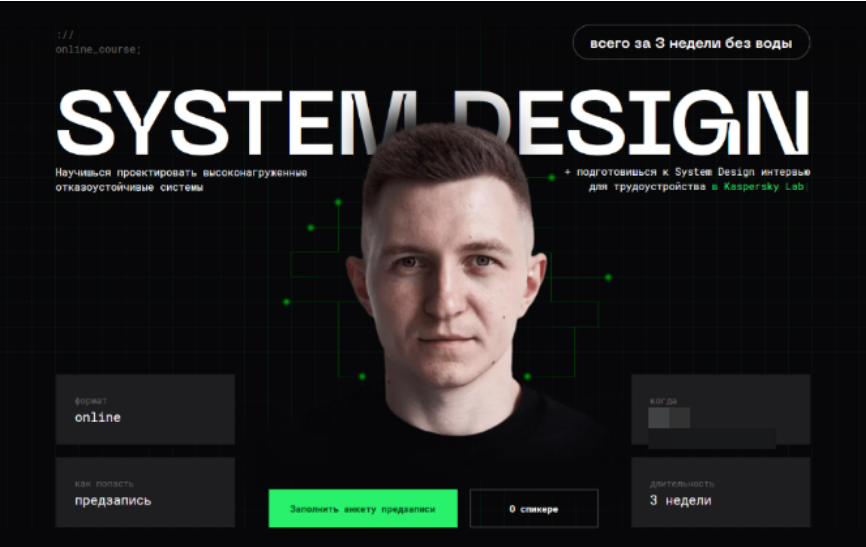This screenshot has height=547, width=866.
Task: Click the 'online' value text
Action: coord(97,417)
